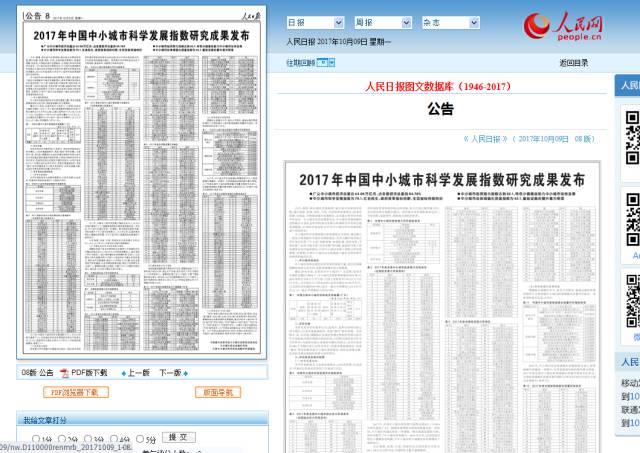Click the 版面导航 button

click(218, 392)
